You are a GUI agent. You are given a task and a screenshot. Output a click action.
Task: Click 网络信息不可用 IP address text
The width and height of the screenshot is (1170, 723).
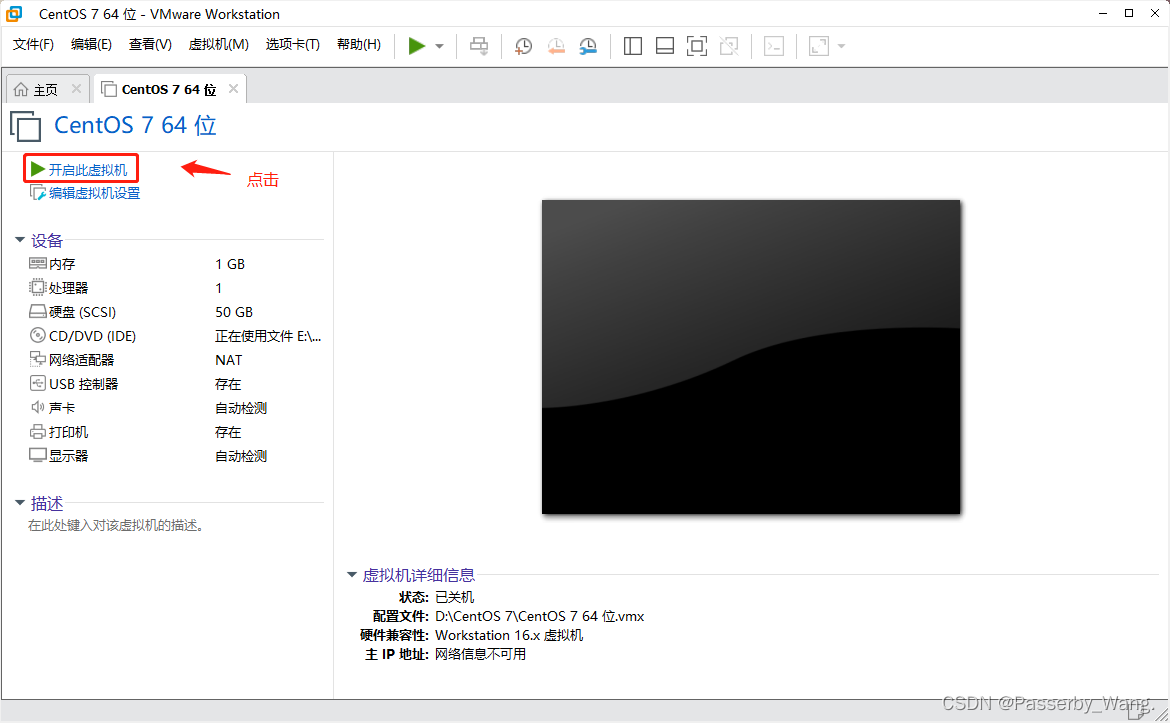coord(481,654)
